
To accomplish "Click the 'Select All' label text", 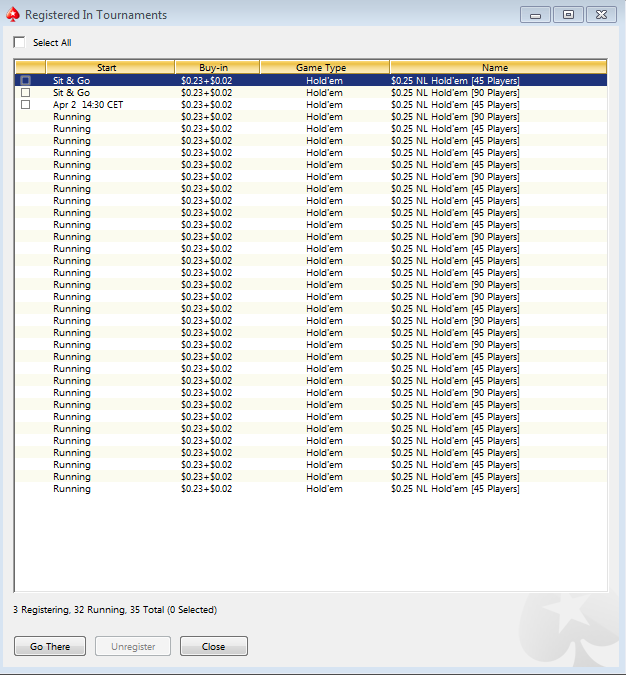I will (x=52, y=43).
